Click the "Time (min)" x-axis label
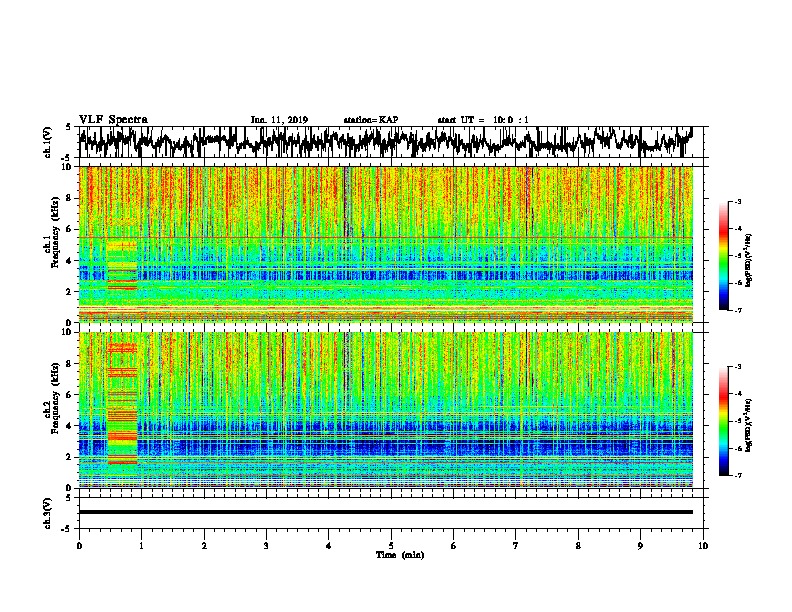This screenshot has width=792, height=612. 400,555
